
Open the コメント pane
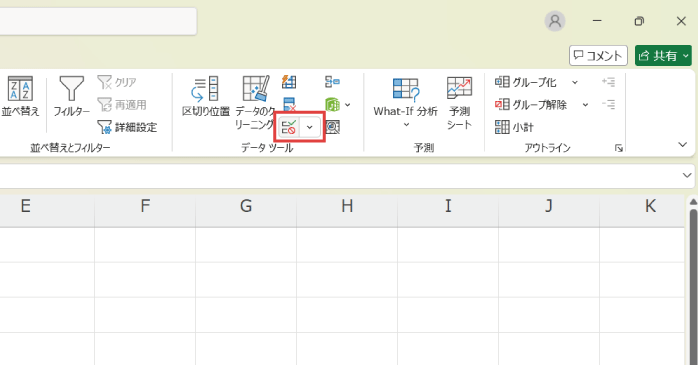(x=598, y=56)
